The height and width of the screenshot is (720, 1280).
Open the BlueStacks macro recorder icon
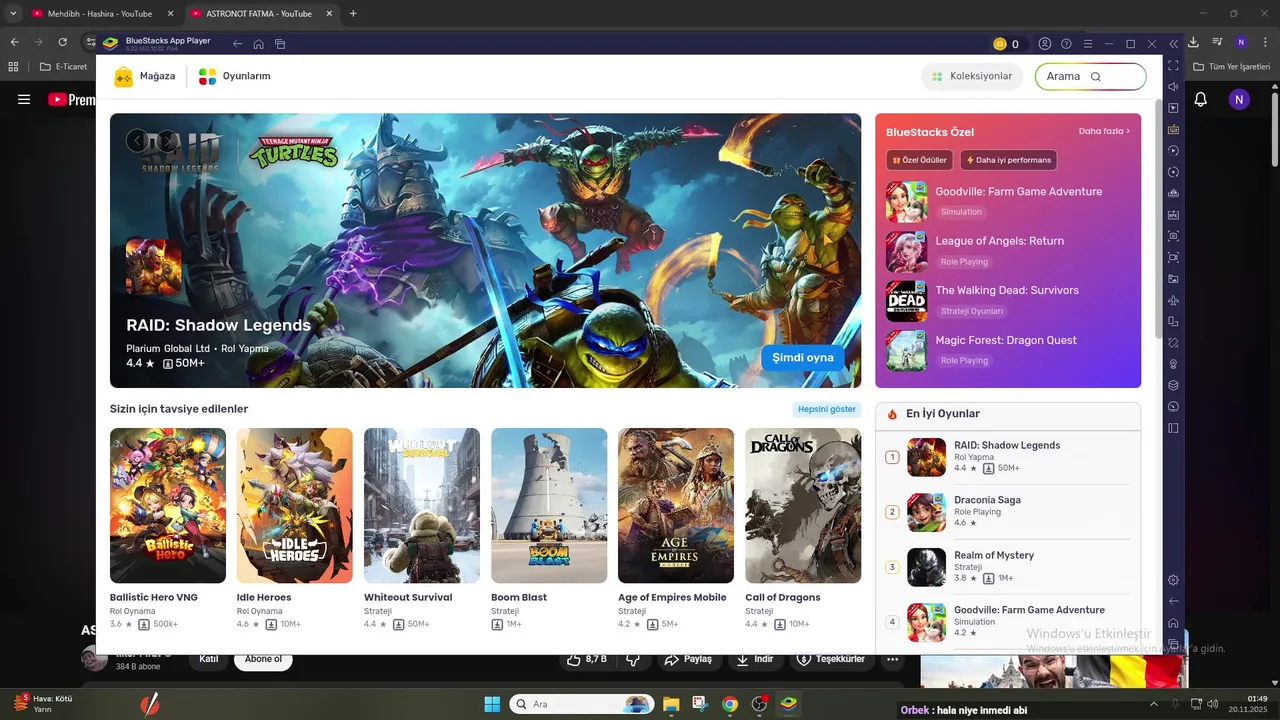[x=1173, y=151]
